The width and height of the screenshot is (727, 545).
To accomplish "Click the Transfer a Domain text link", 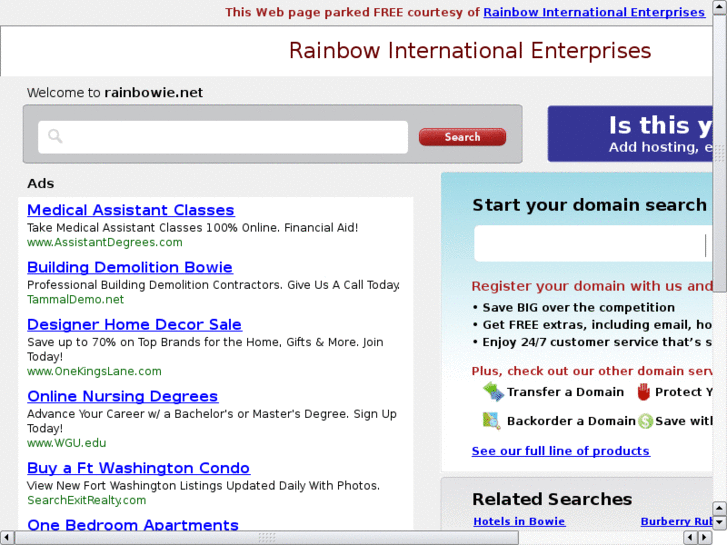I will 565,392.
